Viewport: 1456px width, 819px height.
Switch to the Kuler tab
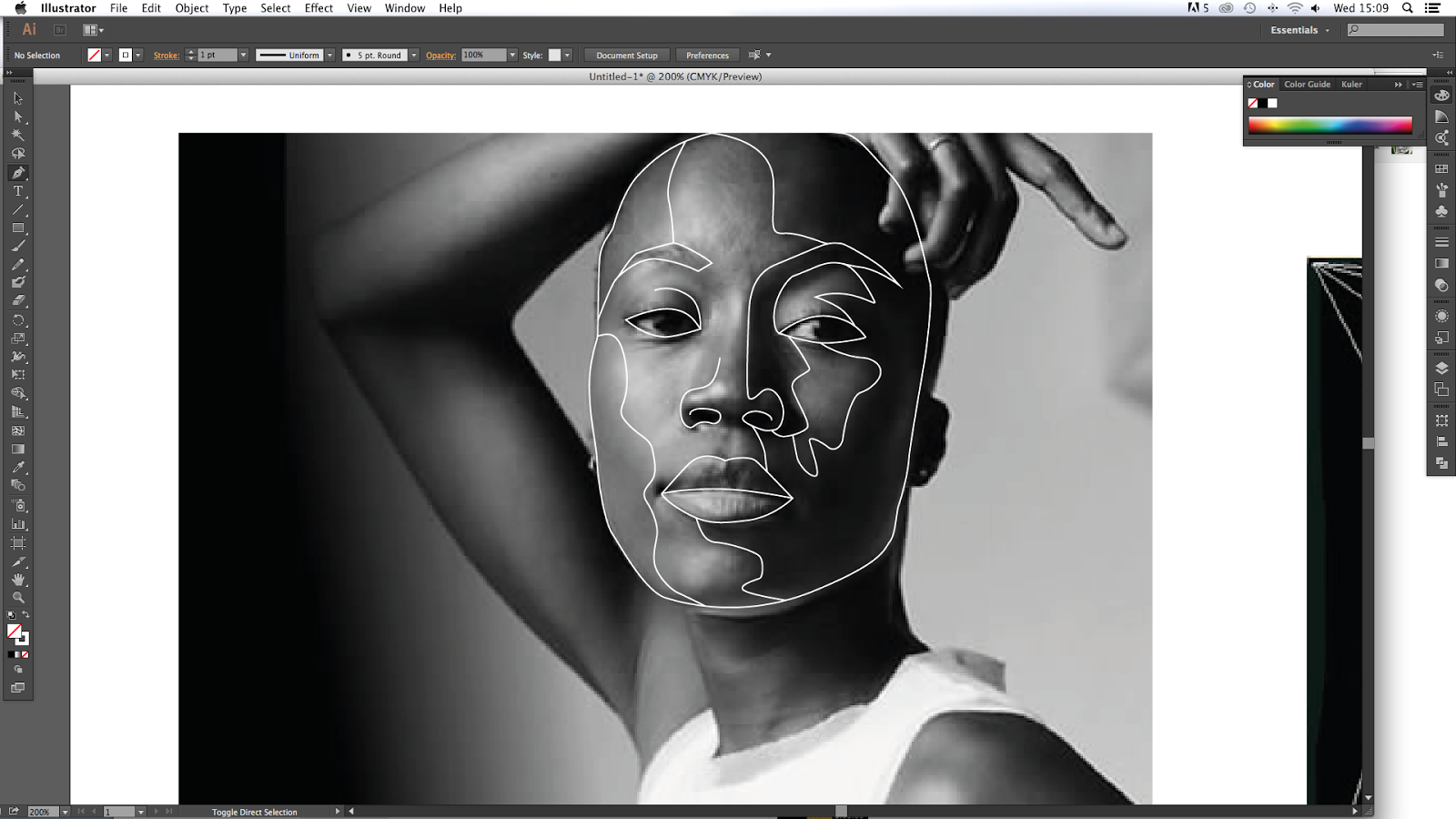pyautogui.click(x=1351, y=85)
